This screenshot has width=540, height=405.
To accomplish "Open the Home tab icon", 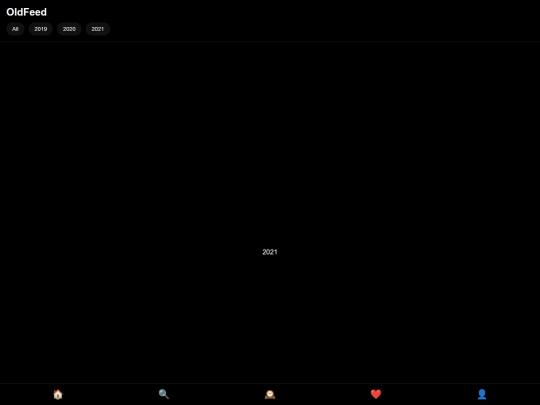I will click(58, 394).
